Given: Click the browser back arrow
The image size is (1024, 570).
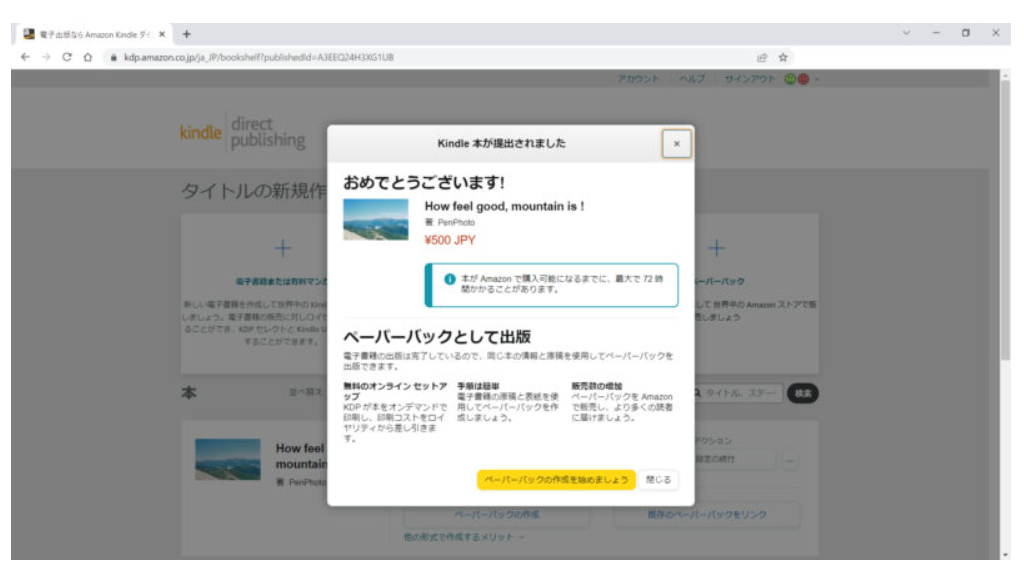Looking at the screenshot, I should [25, 57].
